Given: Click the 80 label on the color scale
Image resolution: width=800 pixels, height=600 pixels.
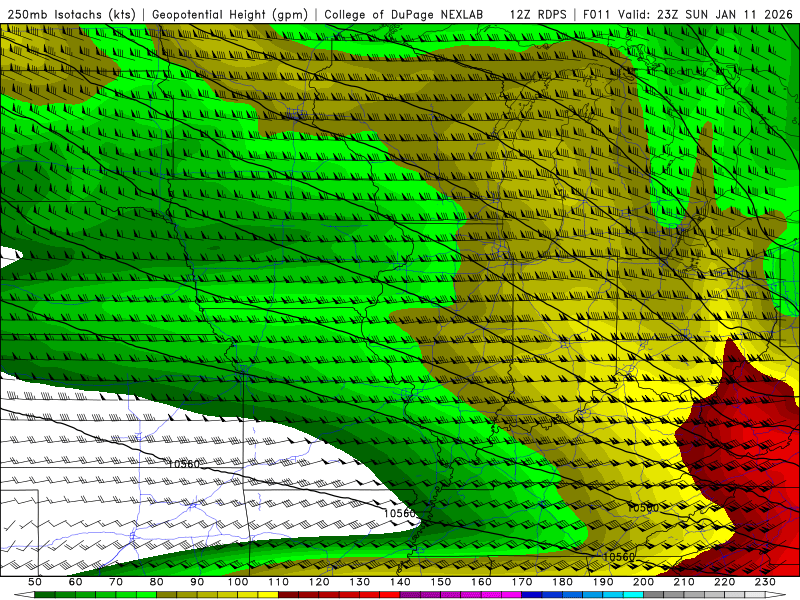Looking at the screenshot, I should tap(157, 582).
